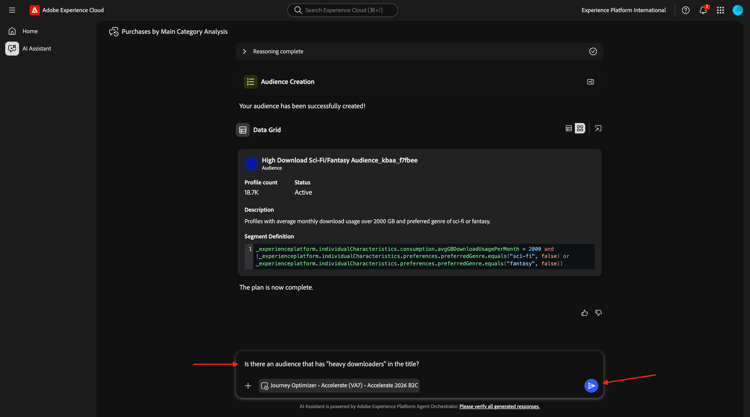Click inside the Segment Definition code block
750x417 pixels.
tap(419, 256)
